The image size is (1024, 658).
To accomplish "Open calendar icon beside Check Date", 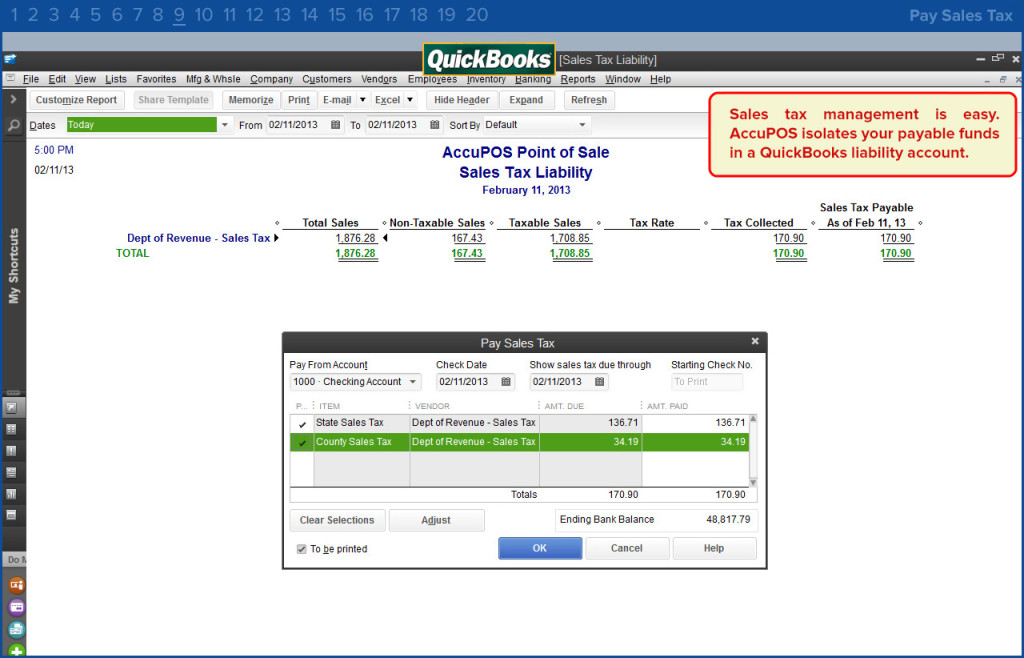I will click(506, 382).
